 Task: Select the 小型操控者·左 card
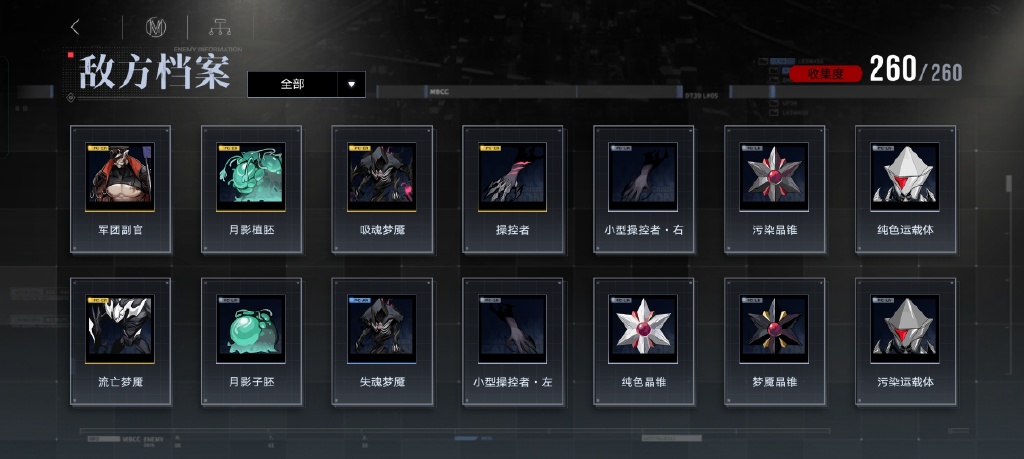[513, 341]
